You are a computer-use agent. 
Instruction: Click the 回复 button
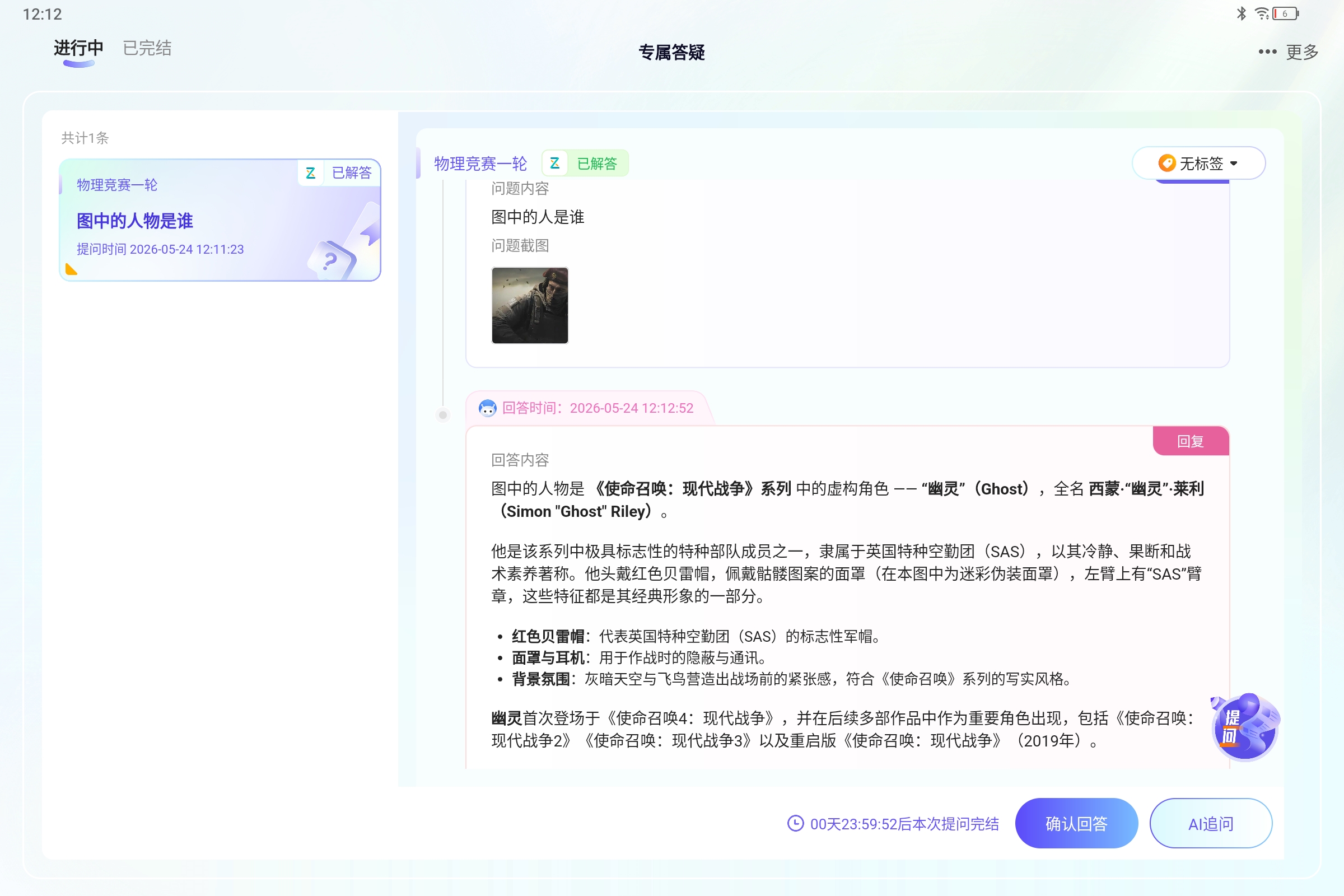tap(1191, 441)
